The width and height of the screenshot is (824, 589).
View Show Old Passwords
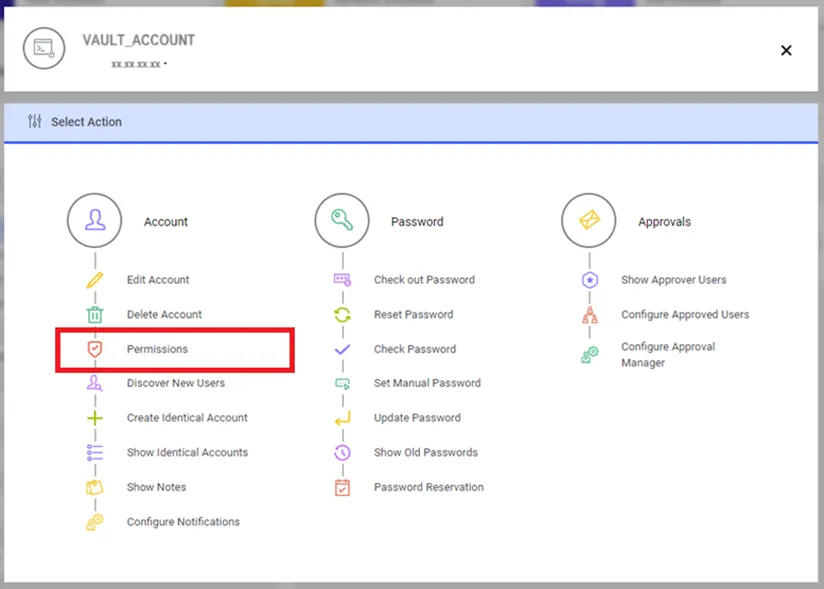pos(426,453)
